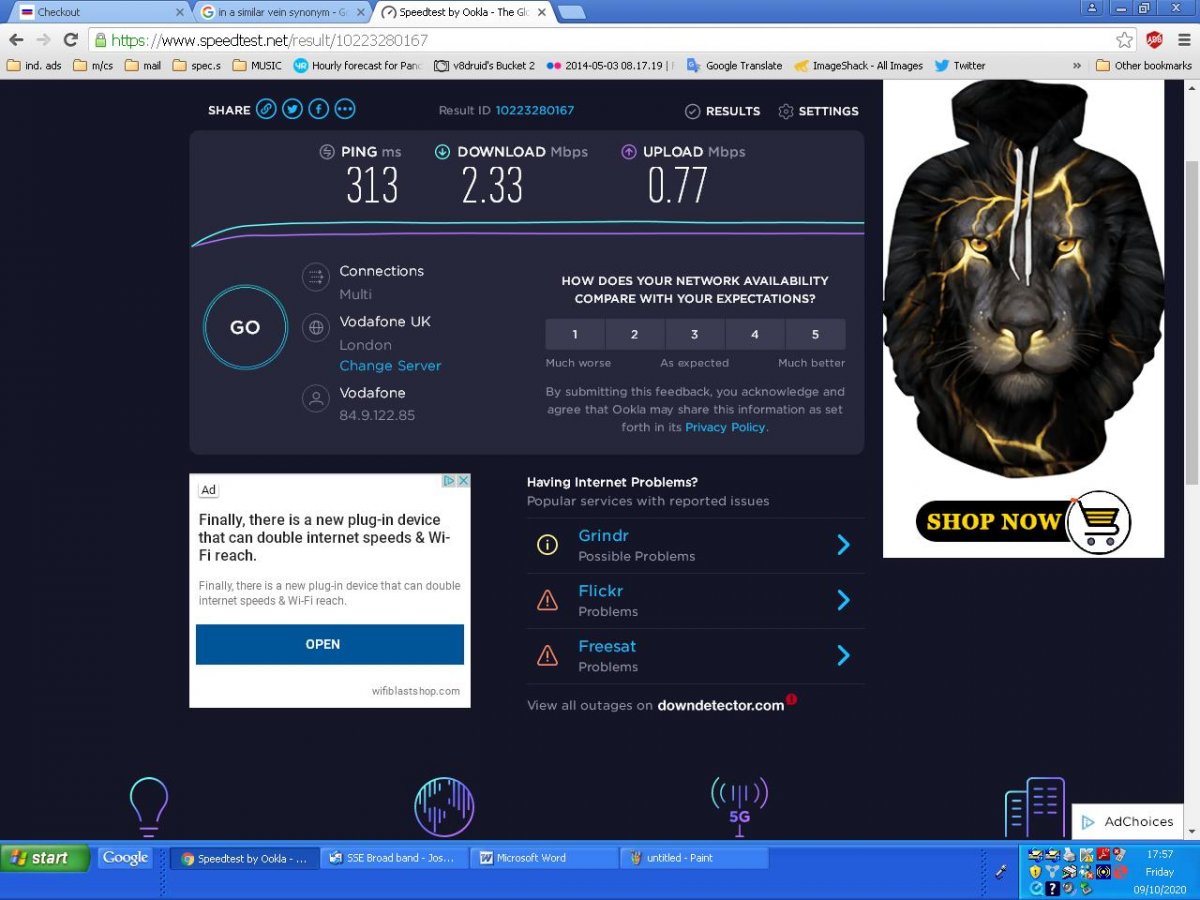
Task: Open Chrome menu button
Action: [1182, 40]
